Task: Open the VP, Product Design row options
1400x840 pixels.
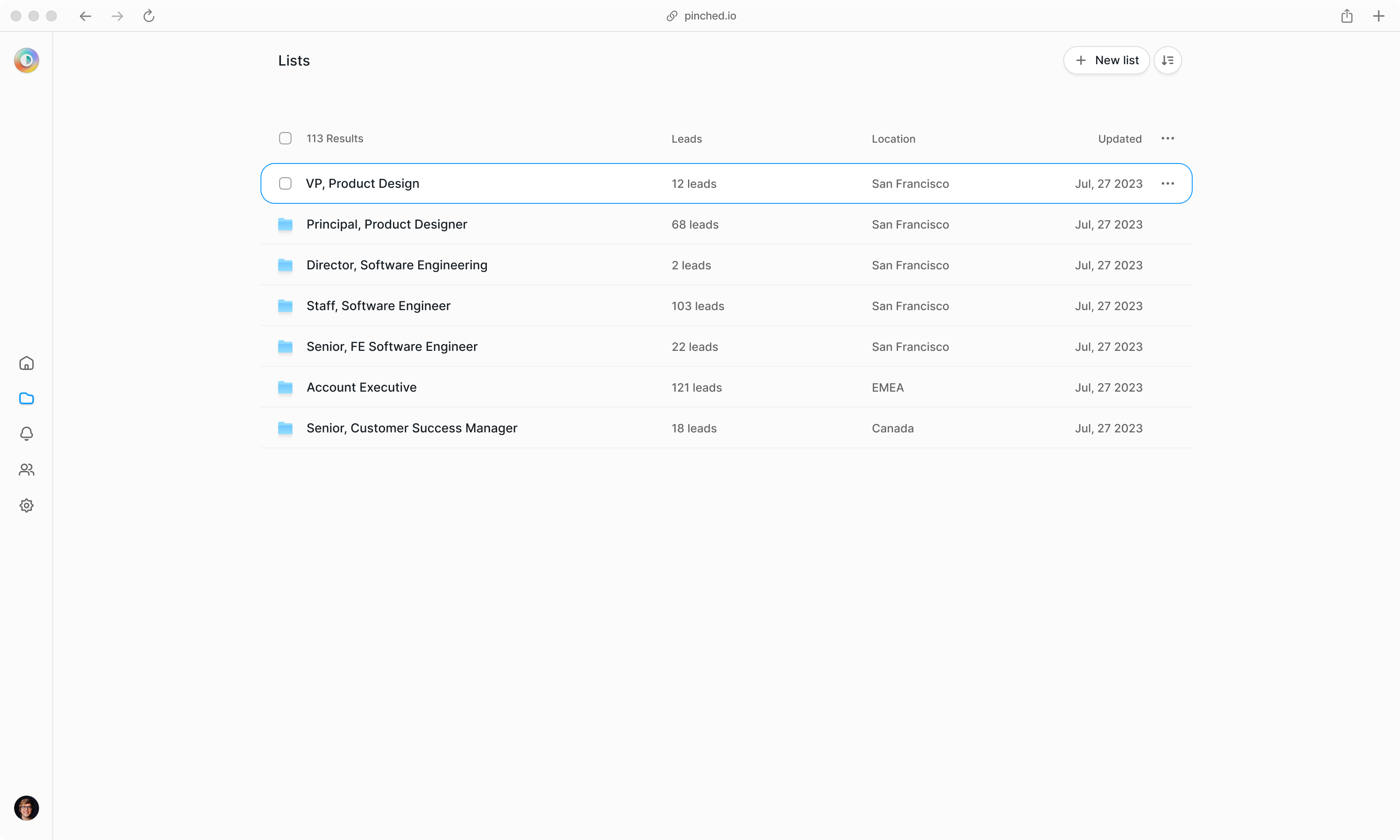Action: (1167, 183)
